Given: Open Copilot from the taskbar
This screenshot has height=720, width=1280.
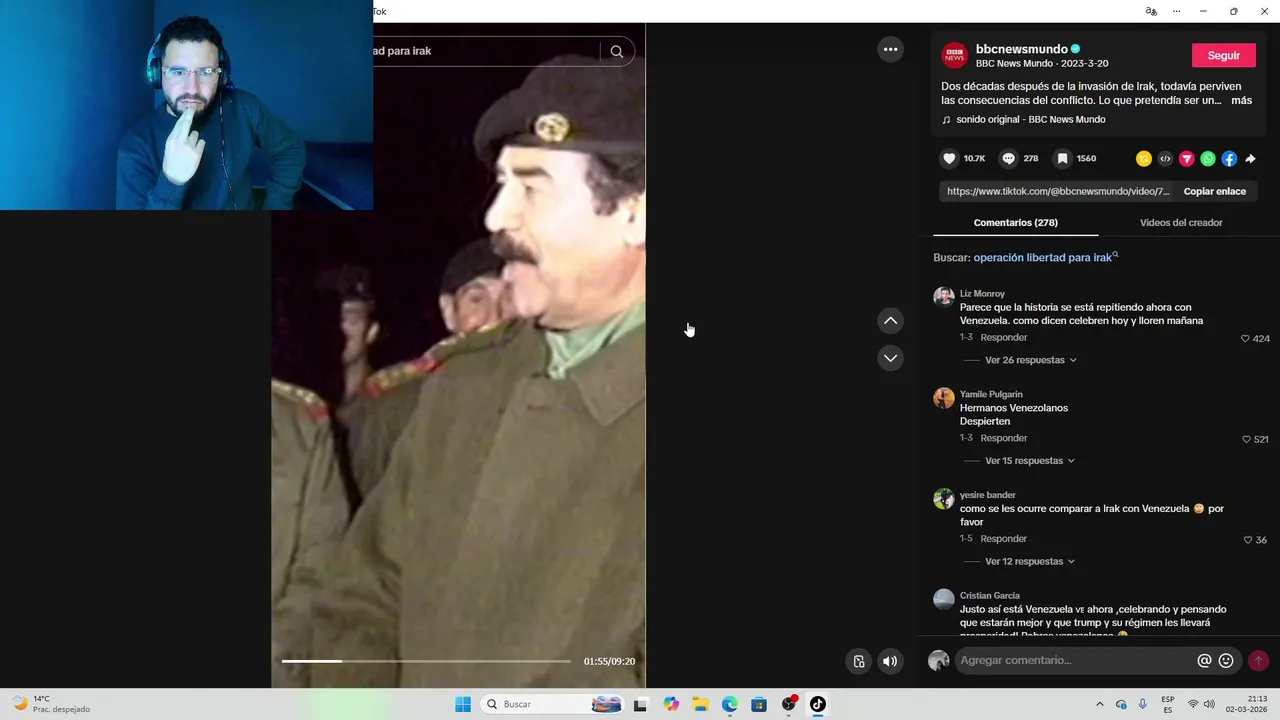Looking at the screenshot, I should pyautogui.click(x=671, y=704).
